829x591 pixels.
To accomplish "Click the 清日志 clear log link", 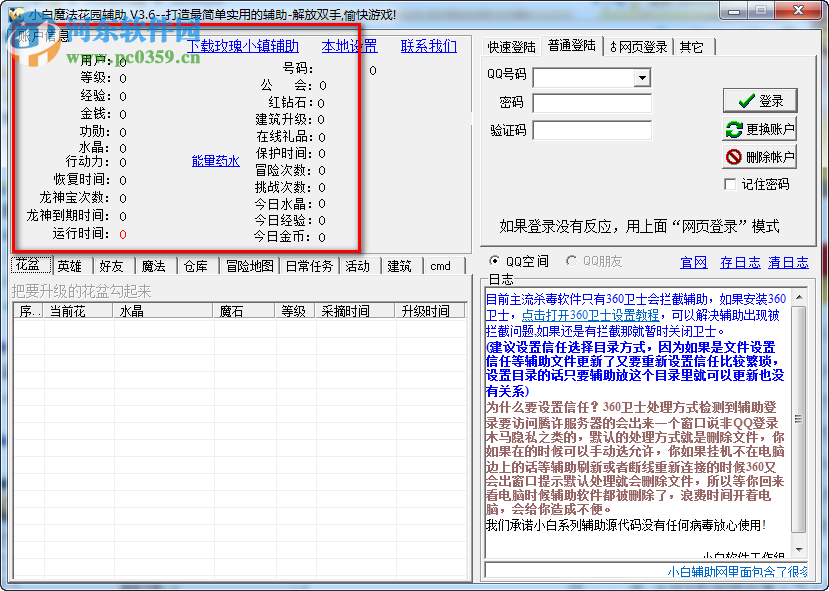I will 788,263.
